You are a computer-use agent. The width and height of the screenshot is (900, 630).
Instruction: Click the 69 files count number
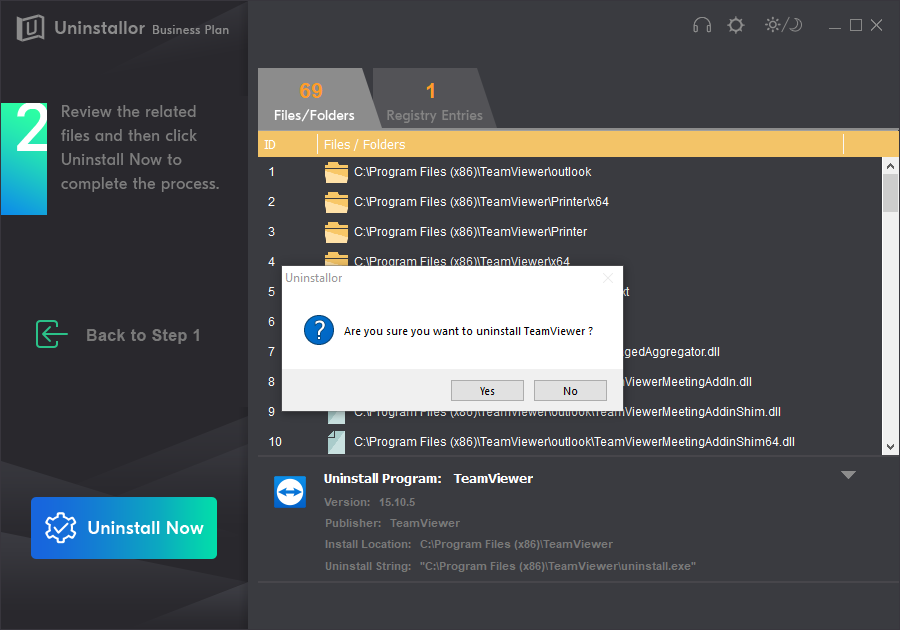[311, 91]
